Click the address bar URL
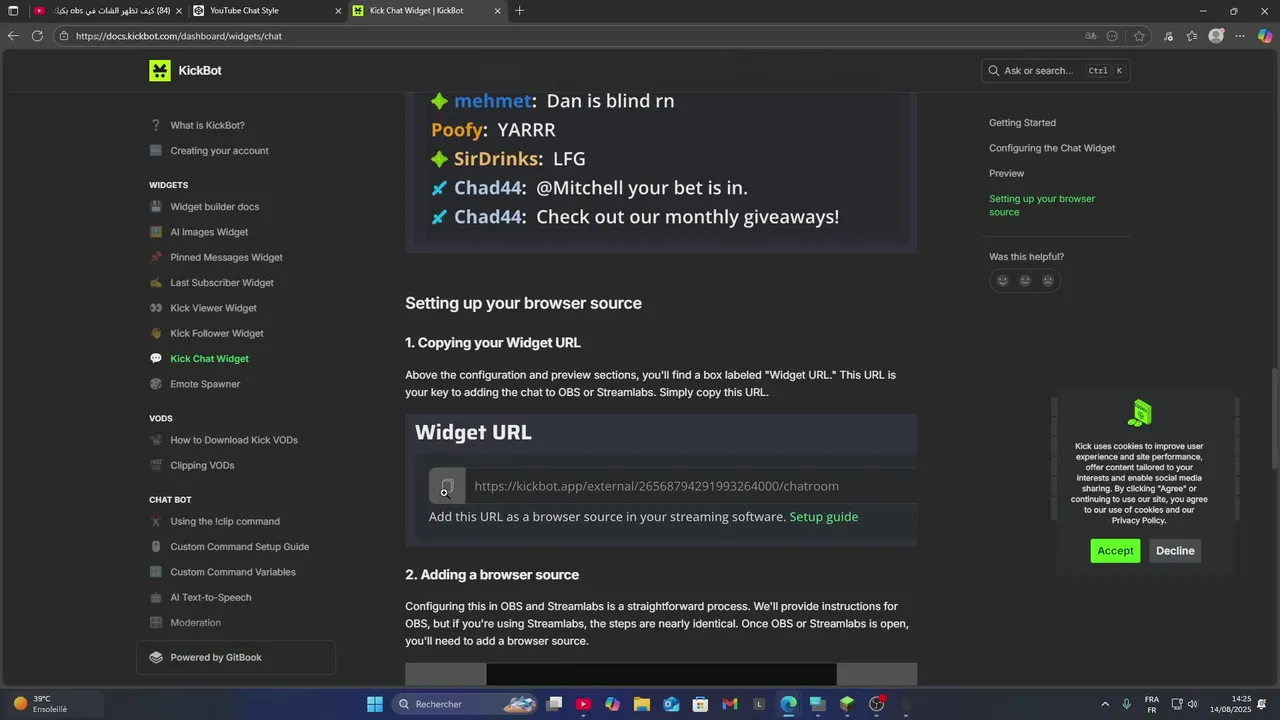This screenshot has height=720, width=1280. (179, 36)
